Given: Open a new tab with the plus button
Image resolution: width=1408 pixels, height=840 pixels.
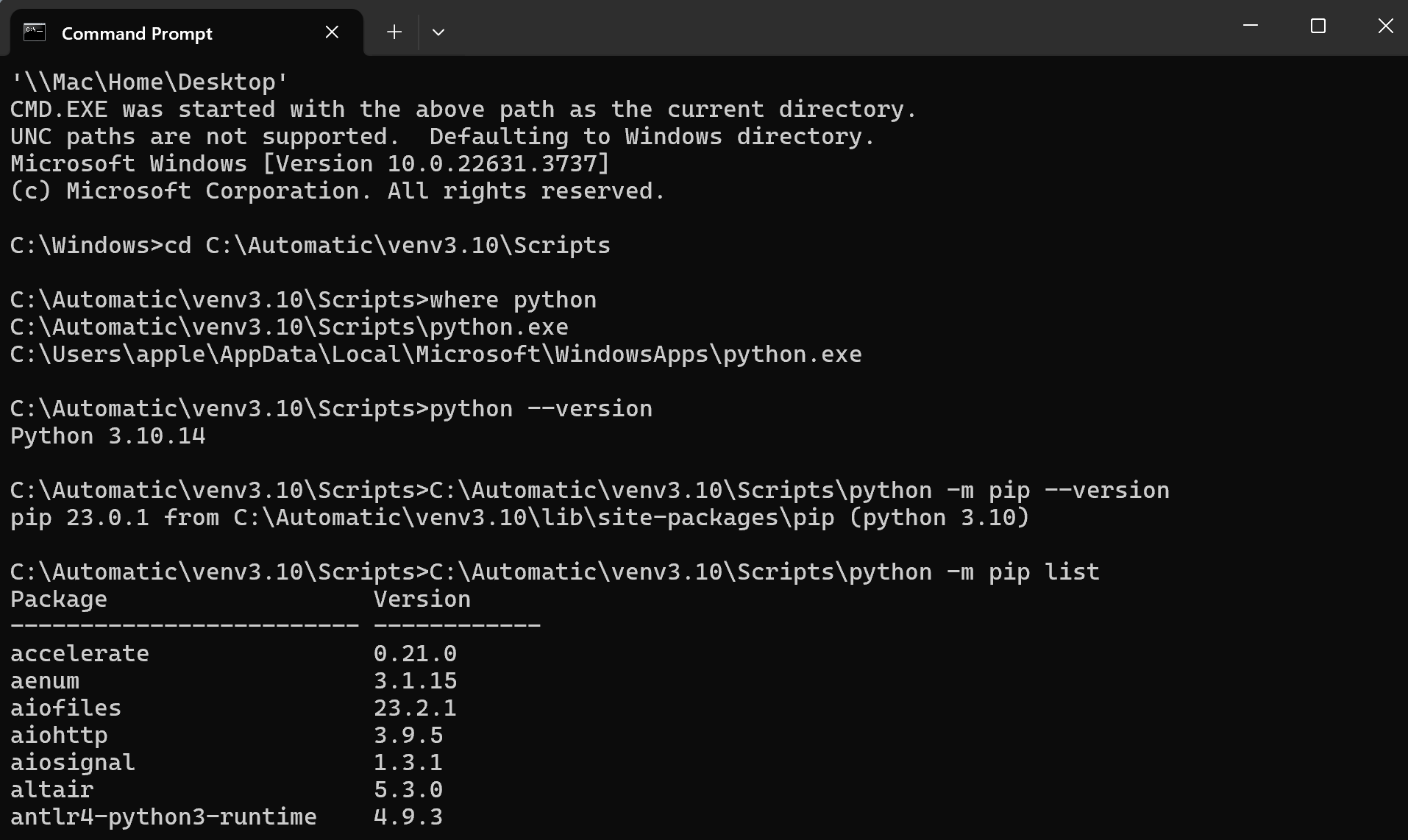Looking at the screenshot, I should tap(394, 32).
